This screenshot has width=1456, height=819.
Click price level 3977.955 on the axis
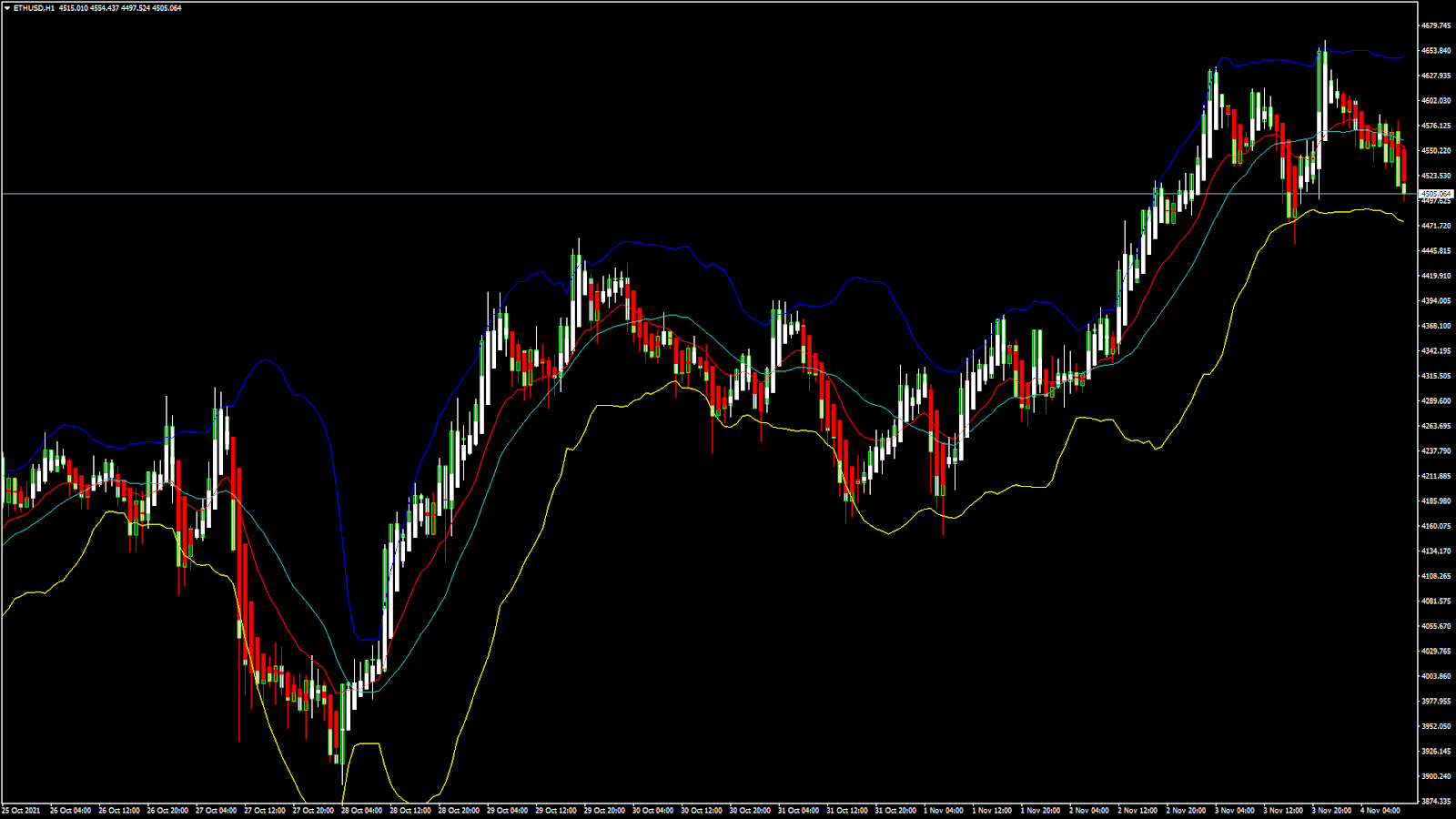[x=1436, y=702]
